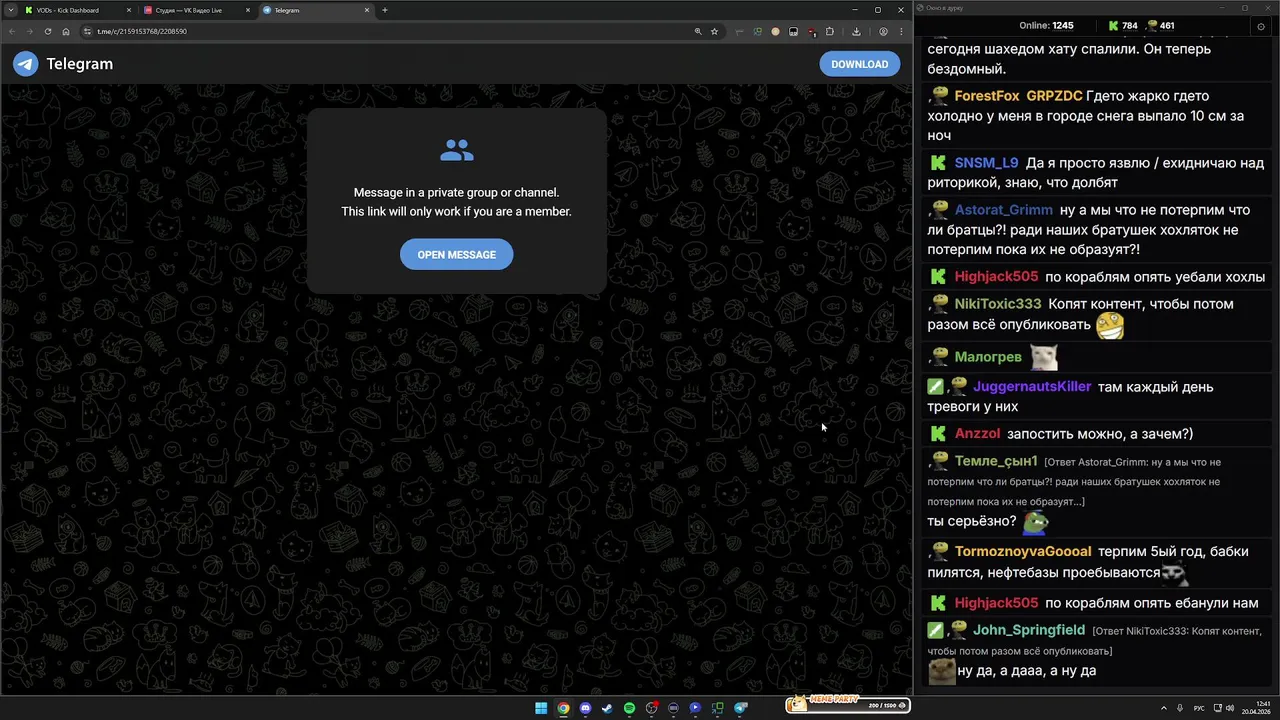The width and height of the screenshot is (1280, 720).
Task: Open the Chrome profile menu
Action: click(x=883, y=31)
